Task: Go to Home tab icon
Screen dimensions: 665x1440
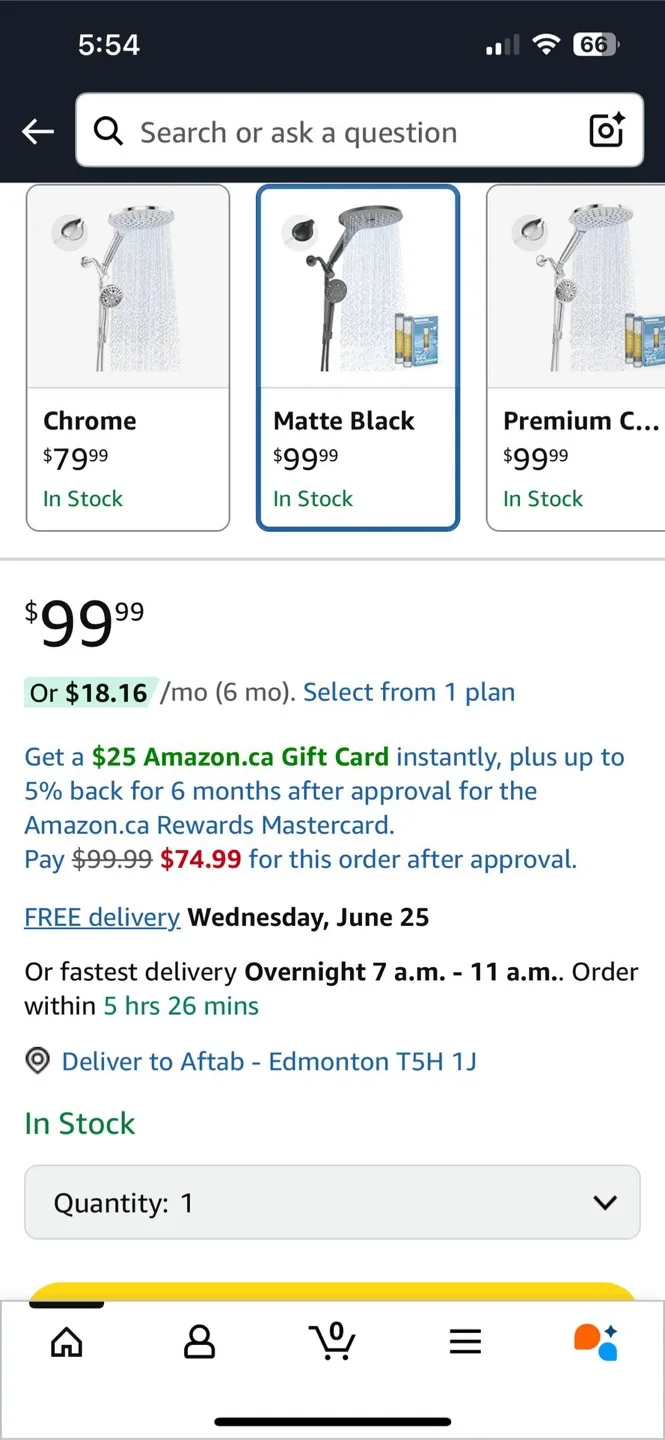Action: pos(67,1342)
